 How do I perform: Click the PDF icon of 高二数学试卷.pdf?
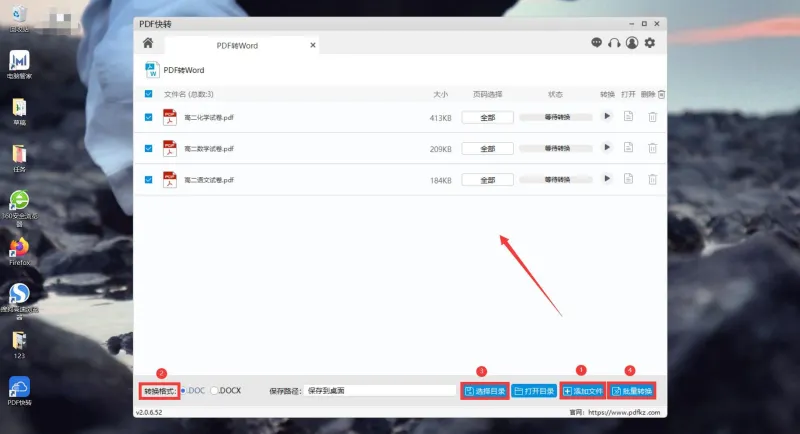(169, 148)
